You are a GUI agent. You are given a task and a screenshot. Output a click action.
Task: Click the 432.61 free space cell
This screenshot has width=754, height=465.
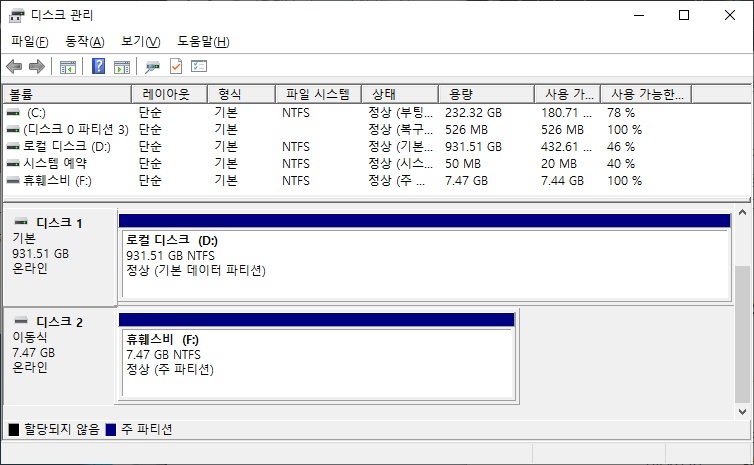coord(566,147)
